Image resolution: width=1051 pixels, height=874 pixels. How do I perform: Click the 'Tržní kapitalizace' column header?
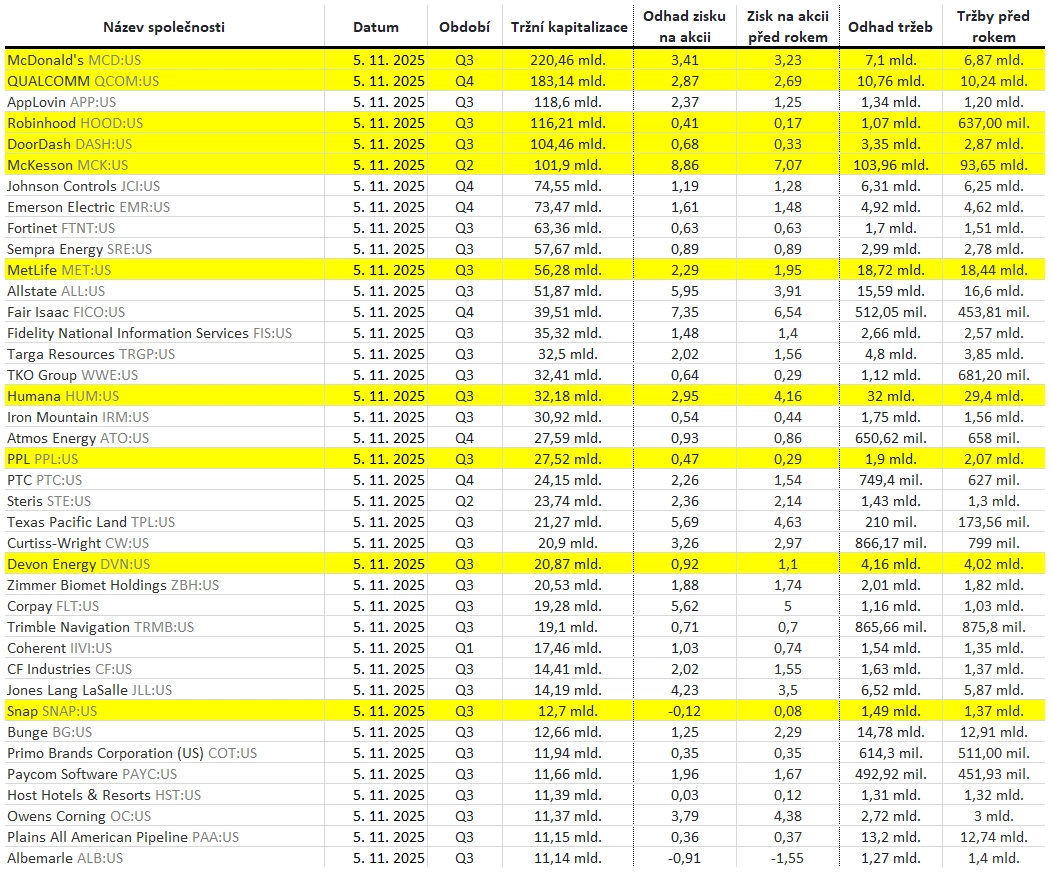(x=568, y=27)
